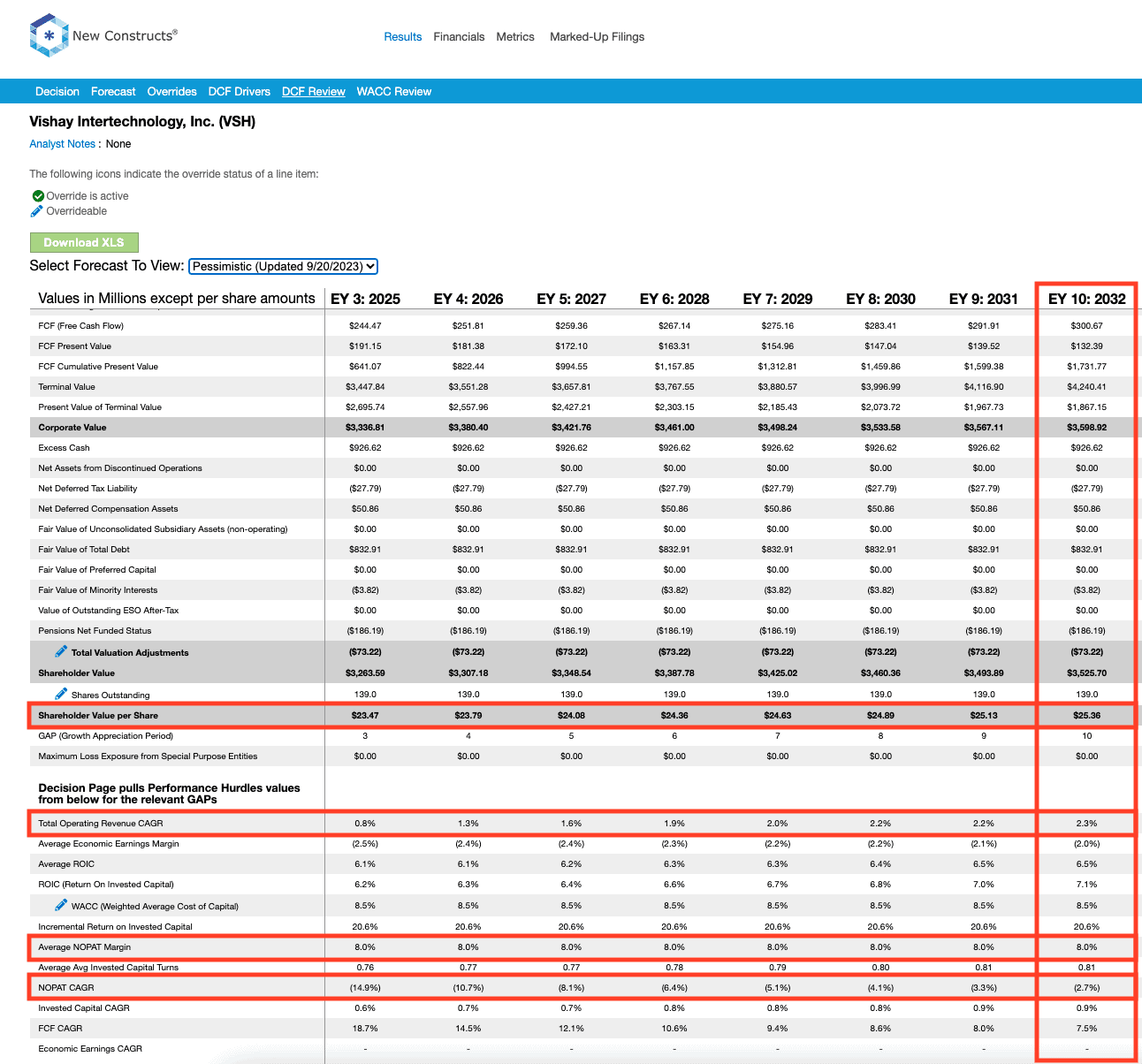Click the $25.36 shareholder value per share cell

(x=1087, y=716)
